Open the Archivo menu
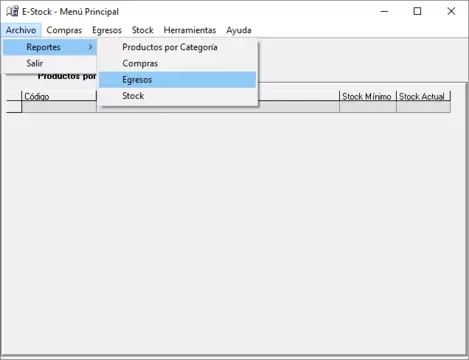 click(21, 30)
